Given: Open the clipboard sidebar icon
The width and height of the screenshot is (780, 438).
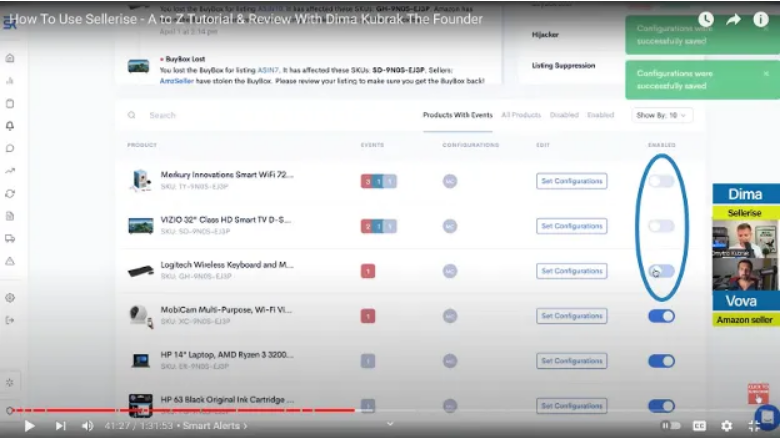Looking at the screenshot, I should point(10,104).
